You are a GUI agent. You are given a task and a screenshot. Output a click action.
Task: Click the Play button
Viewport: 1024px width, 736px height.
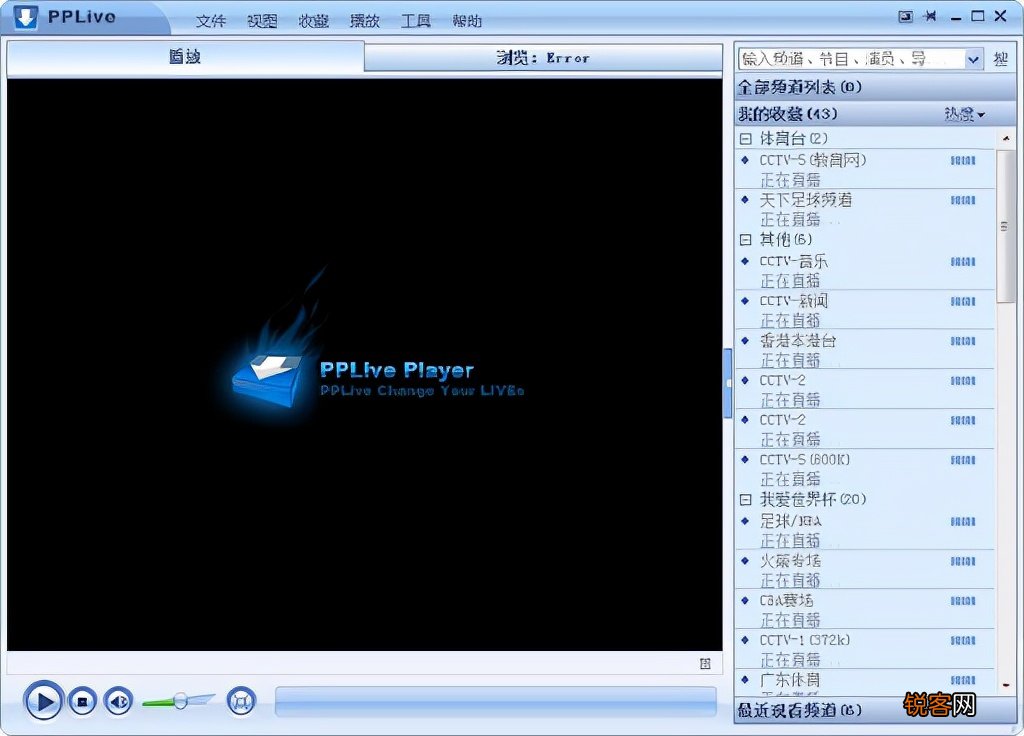tap(43, 701)
